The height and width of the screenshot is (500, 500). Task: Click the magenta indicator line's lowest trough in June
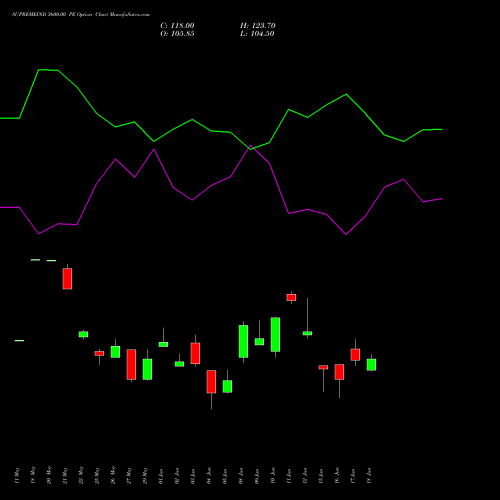346,234
